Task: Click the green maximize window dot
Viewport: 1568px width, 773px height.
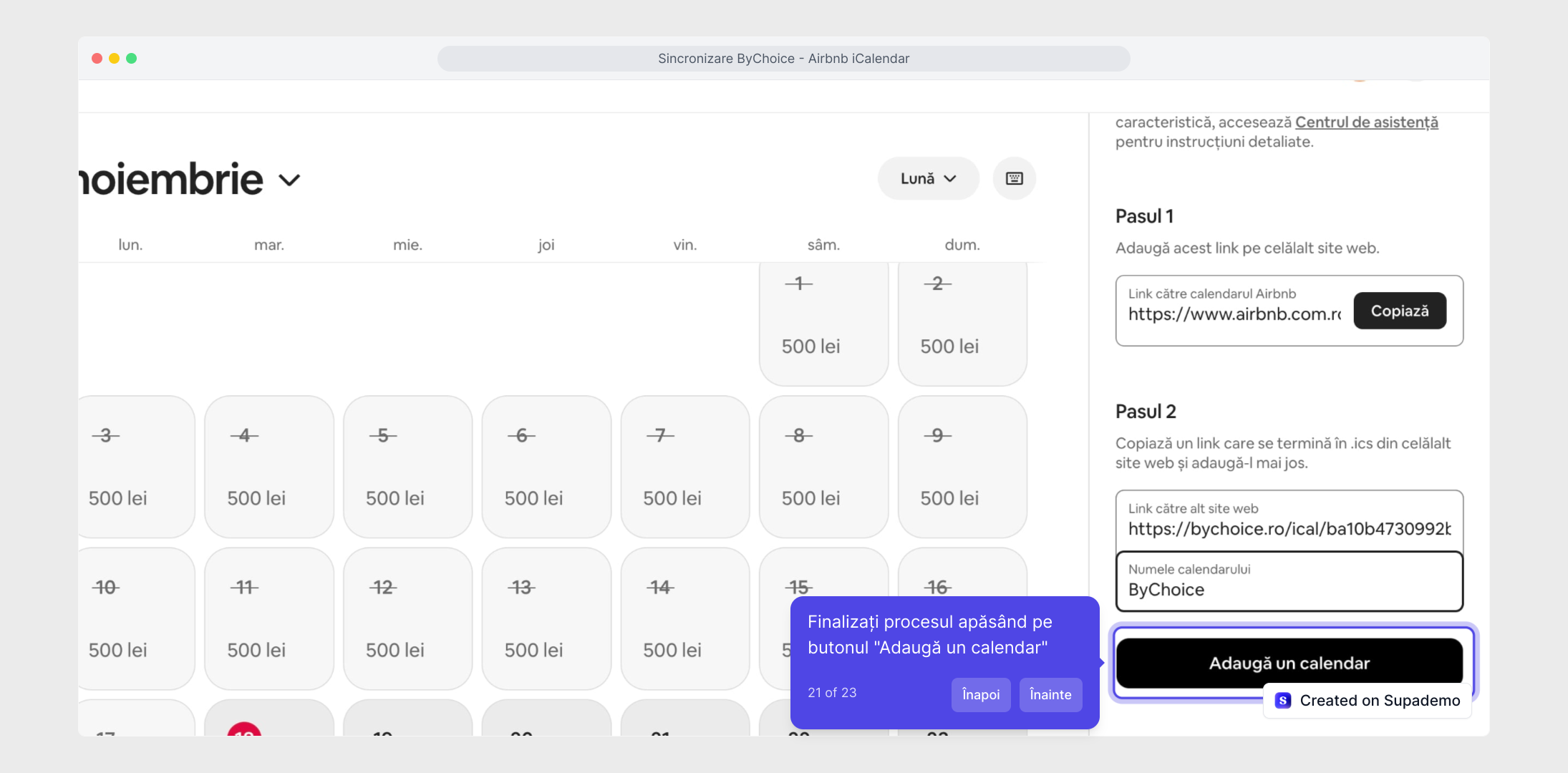Action: 132,59
